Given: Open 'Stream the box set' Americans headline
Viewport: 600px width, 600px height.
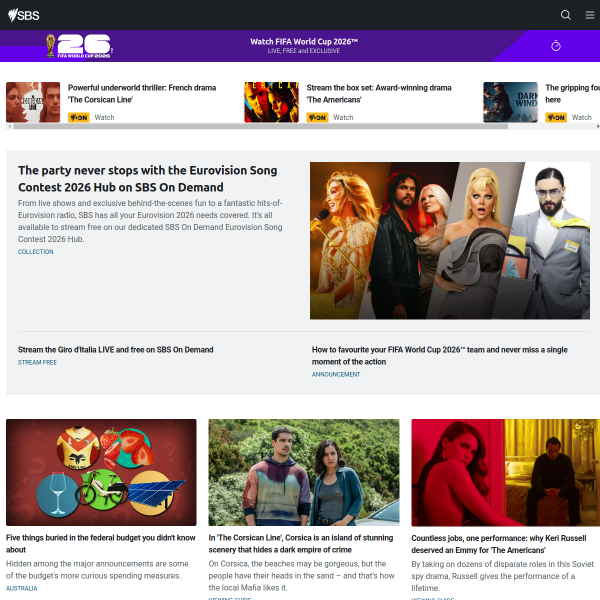Looking at the screenshot, I should pos(379,94).
